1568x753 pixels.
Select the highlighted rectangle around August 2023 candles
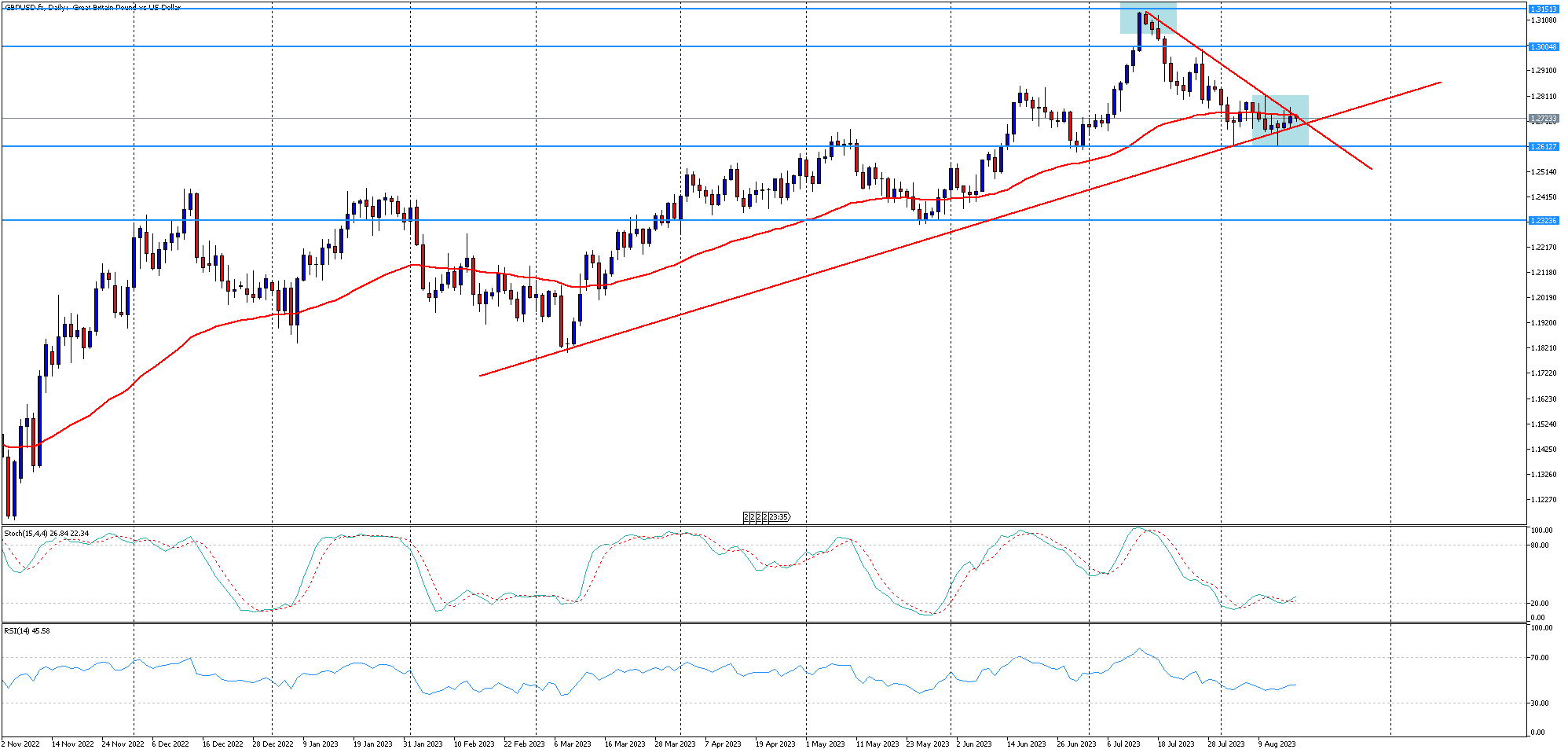point(1280,120)
